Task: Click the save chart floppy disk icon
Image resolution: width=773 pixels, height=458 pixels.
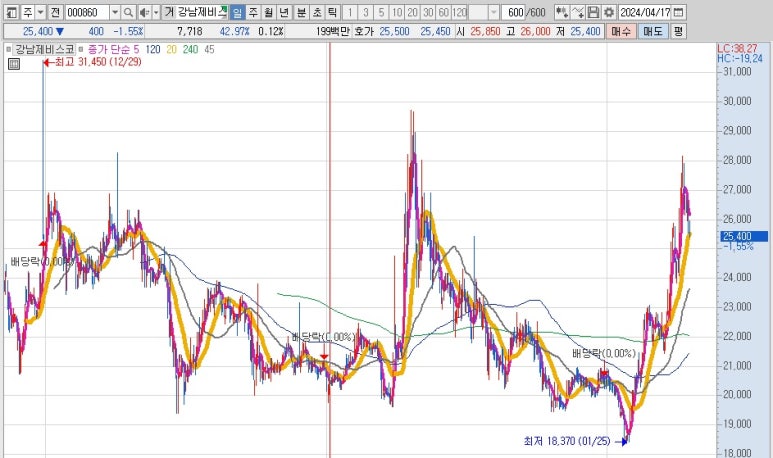Action: (594, 12)
